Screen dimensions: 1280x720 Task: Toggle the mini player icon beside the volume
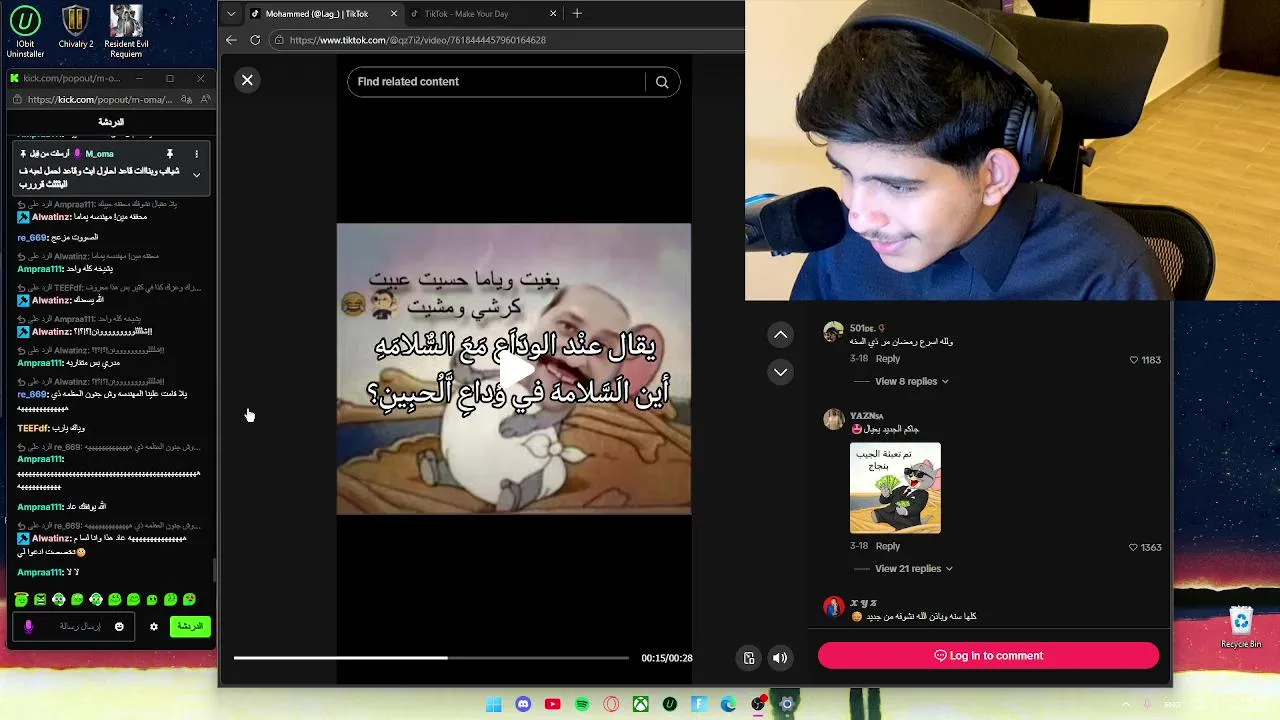[x=749, y=658]
